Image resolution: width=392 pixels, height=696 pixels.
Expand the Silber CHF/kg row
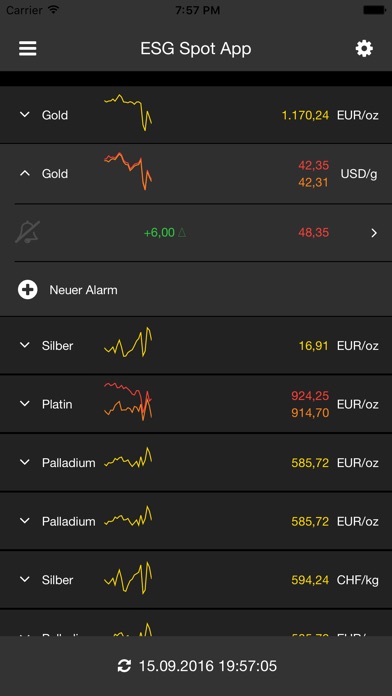click(x=25, y=579)
